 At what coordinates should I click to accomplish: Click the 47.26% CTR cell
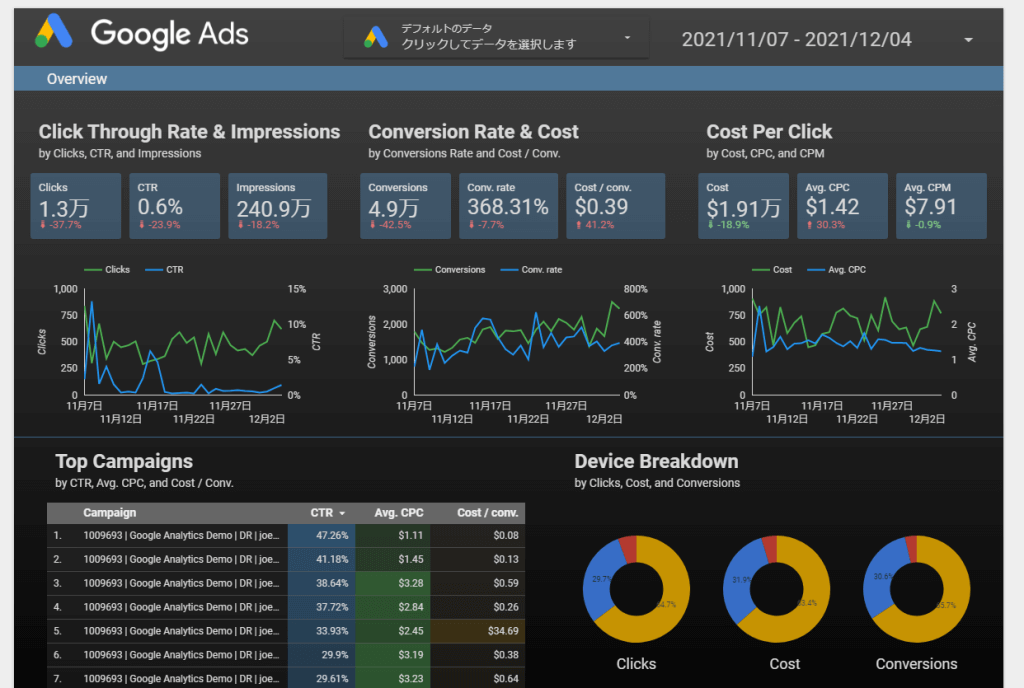coord(321,535)
